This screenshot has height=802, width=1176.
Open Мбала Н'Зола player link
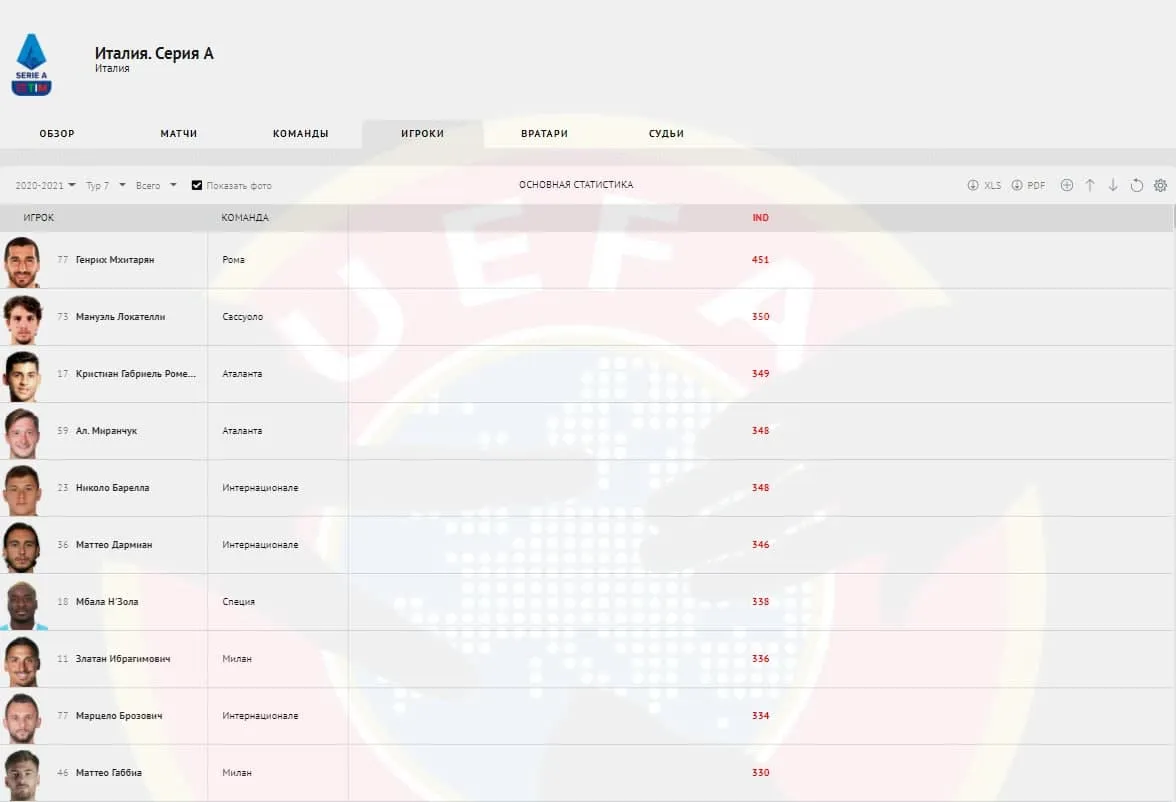[107, 602]
